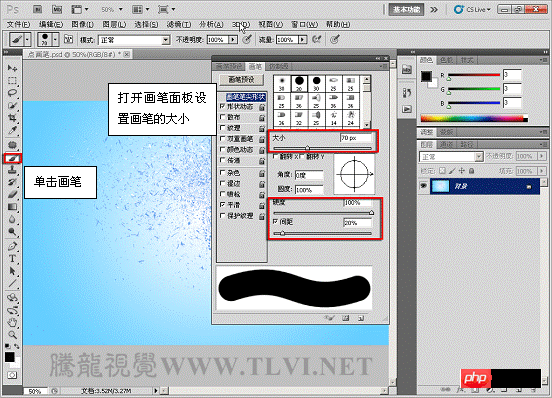Select the Zoom tool in toolbox
Image resolution: width=552 pixels, height=398 pixels.
pos(12,335)
